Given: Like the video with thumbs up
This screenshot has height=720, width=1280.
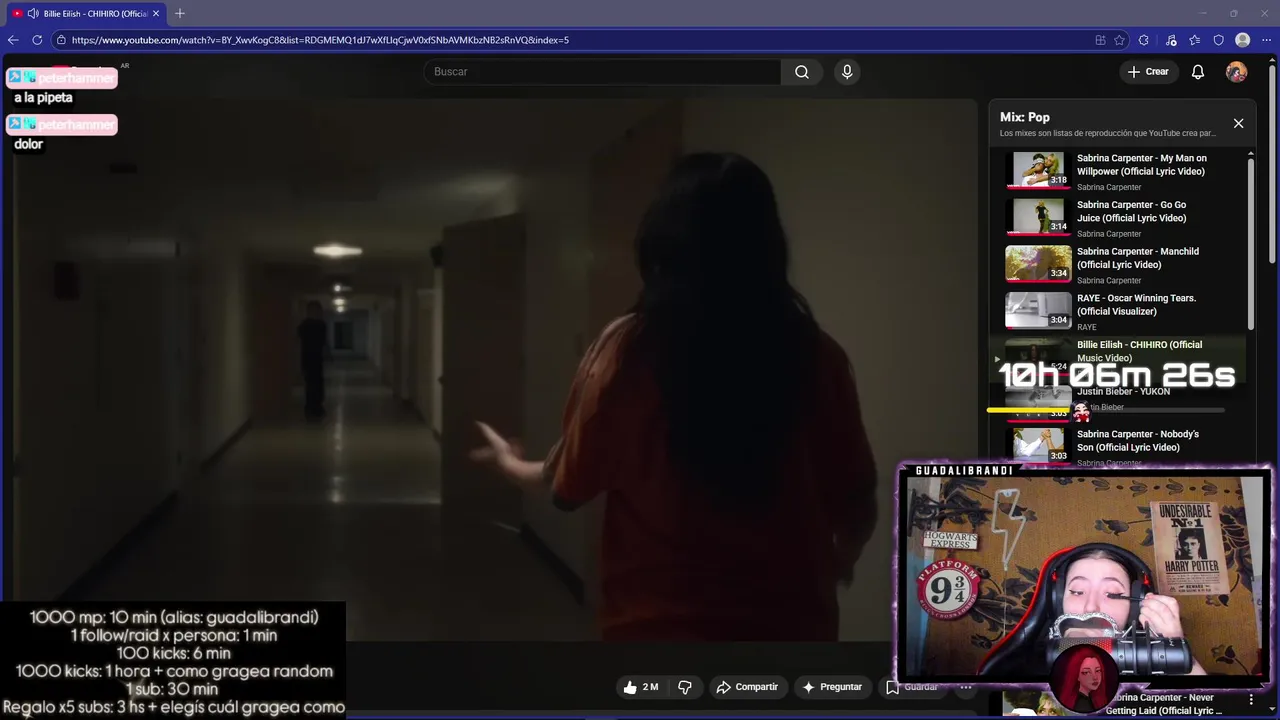Looking at the screenshot, I should click(642, 687).
